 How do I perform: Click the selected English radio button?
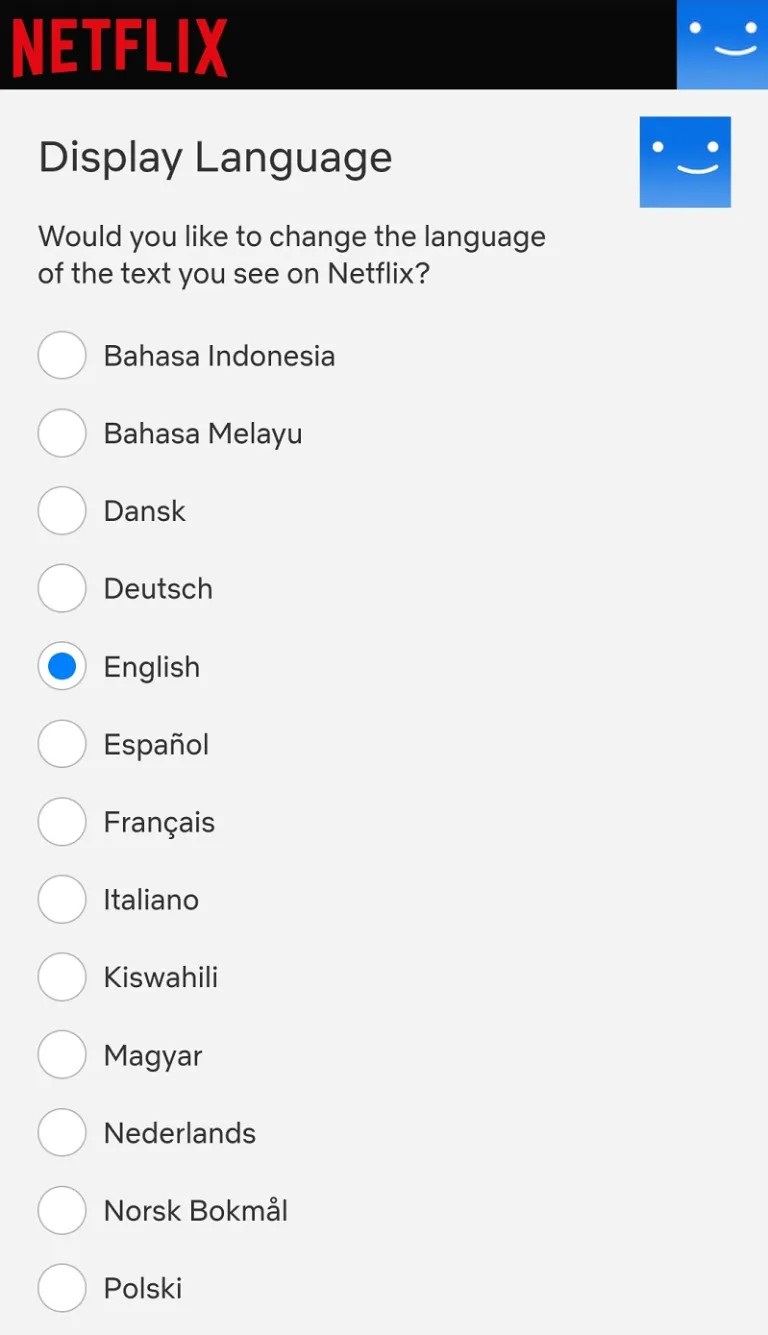click(62, 666)
